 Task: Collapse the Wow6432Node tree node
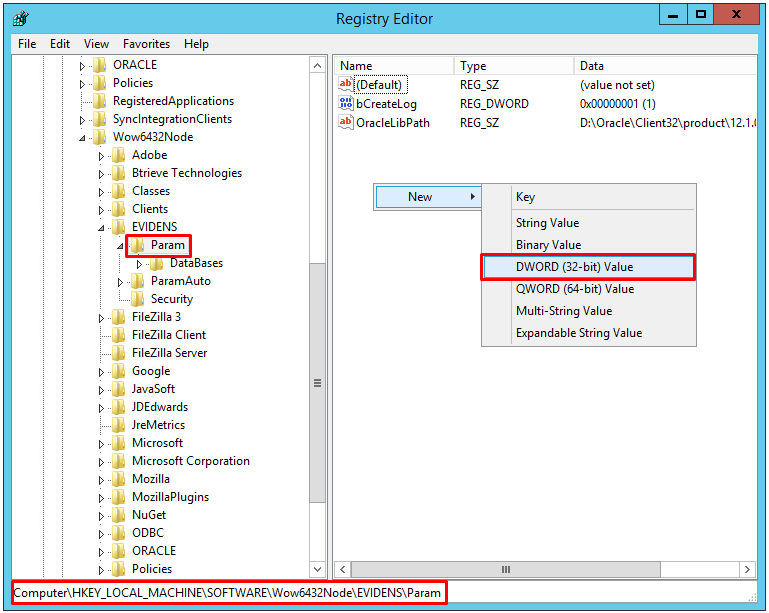[83, 138]
